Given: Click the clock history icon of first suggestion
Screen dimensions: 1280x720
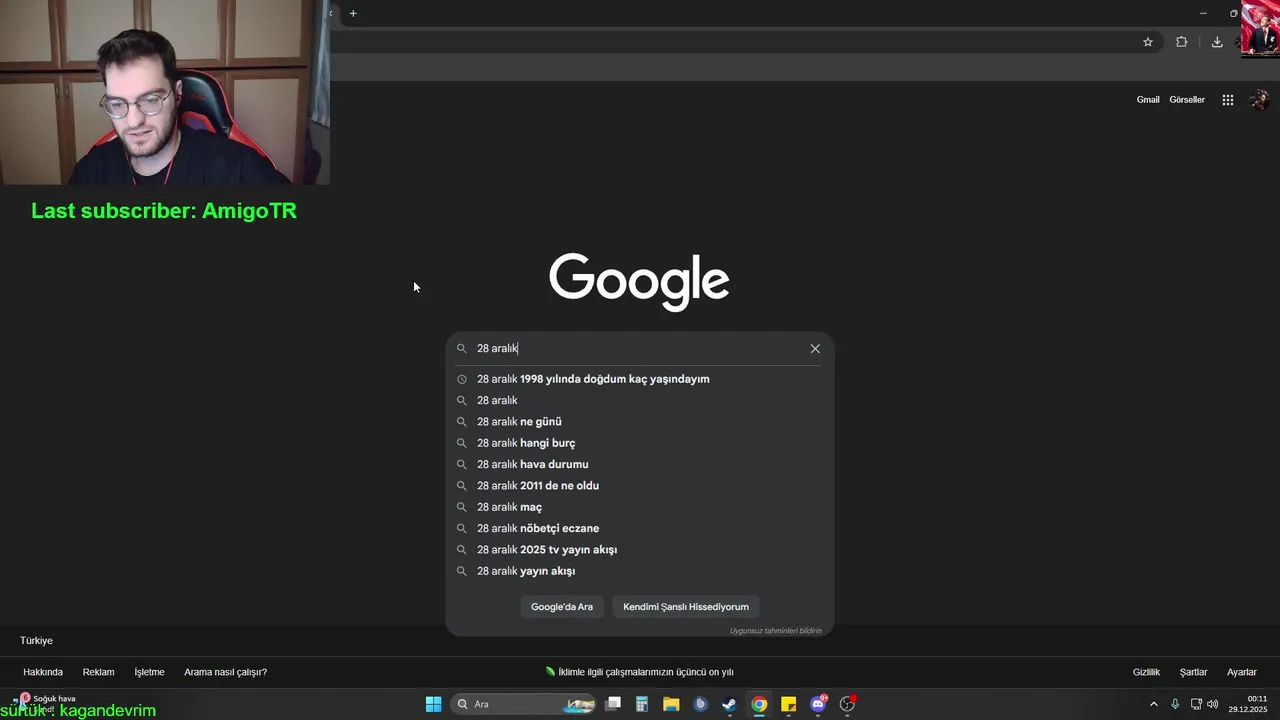Looking at the screenshot, I should [462, 379].
